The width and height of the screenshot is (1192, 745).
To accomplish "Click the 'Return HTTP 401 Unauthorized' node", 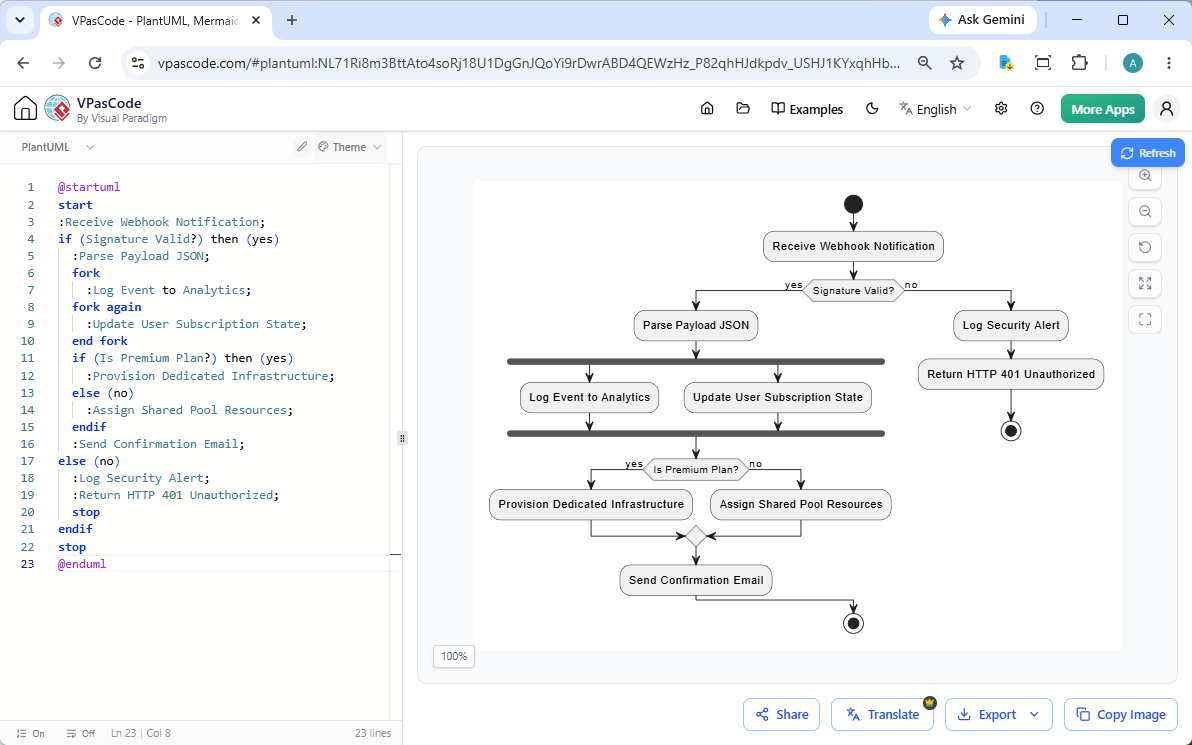I will point(1010,374).
